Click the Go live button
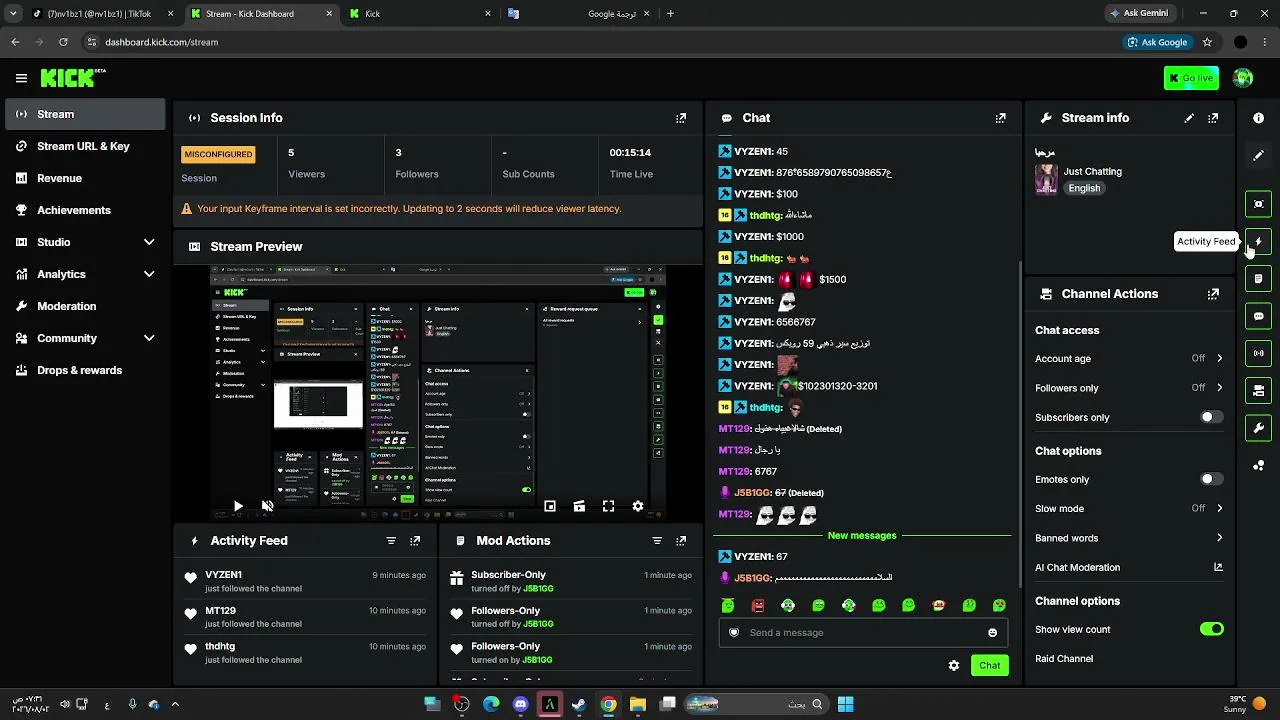1280x720 pixels. (x=1191, y=78)
